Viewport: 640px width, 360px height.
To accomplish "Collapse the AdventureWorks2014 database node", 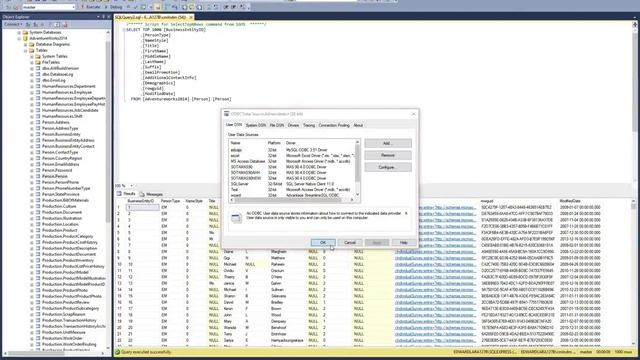I will tap(19, 38).
